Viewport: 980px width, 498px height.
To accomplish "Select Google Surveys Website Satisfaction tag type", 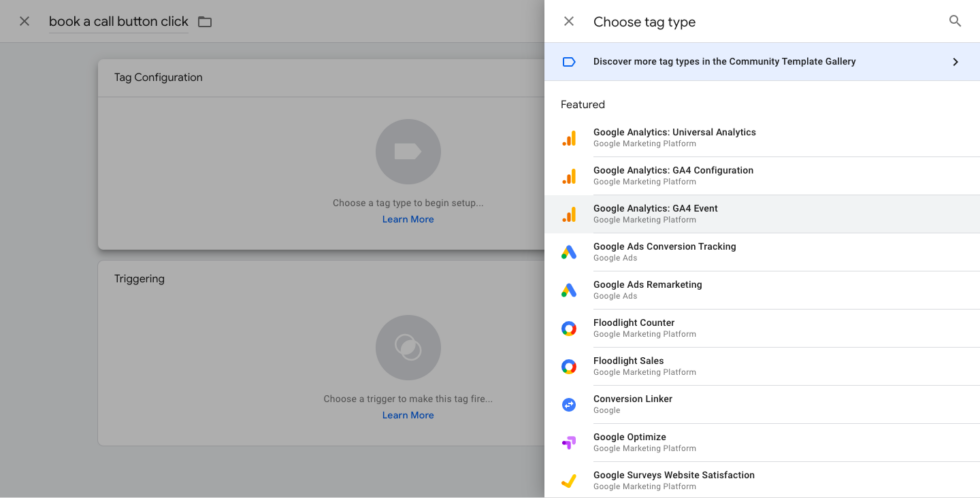I will click(x=762, y=480).
